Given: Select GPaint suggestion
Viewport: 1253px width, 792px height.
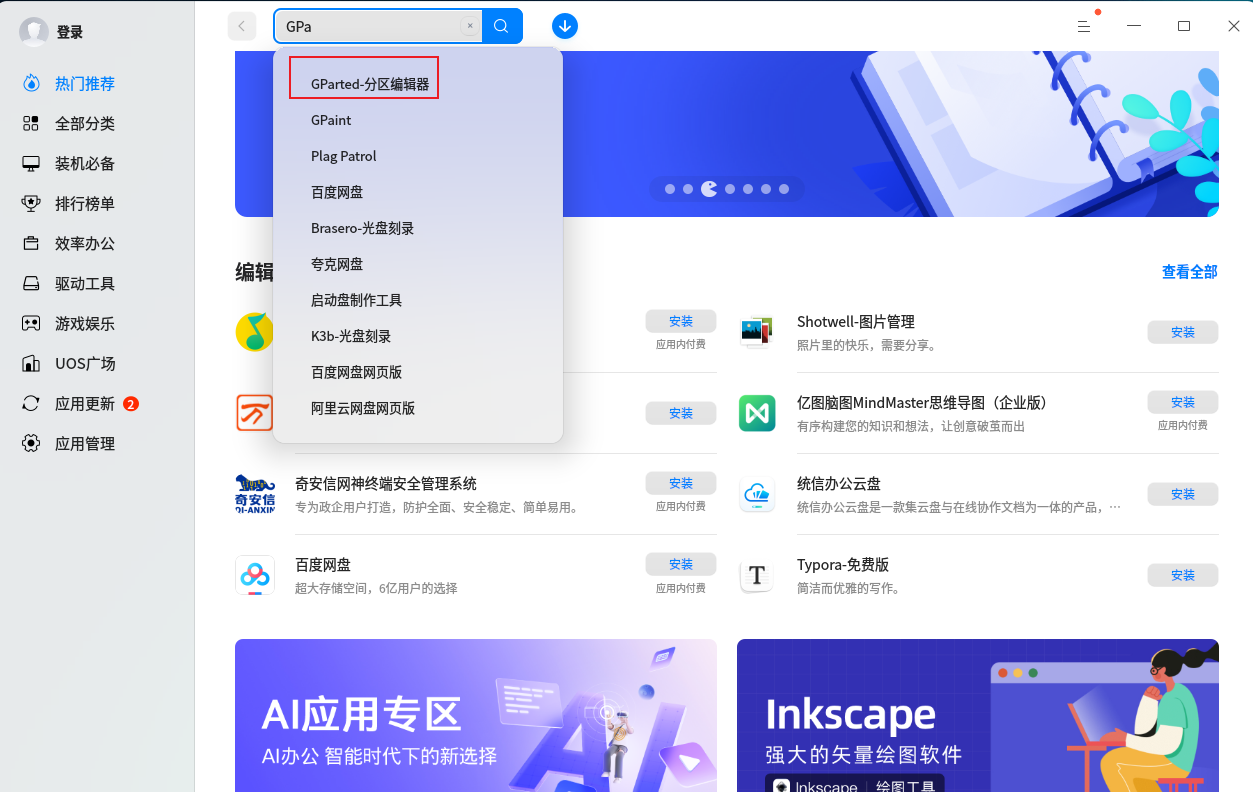Looking at the screenshot, I should [331, 120].
